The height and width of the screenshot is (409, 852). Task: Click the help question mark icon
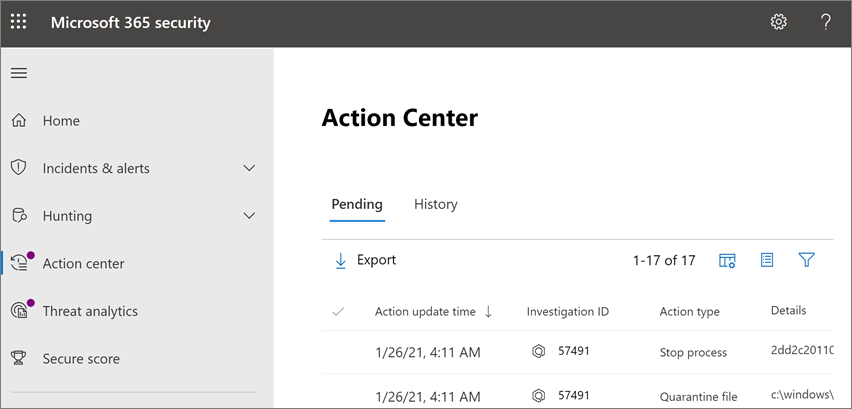pos(826,22)
